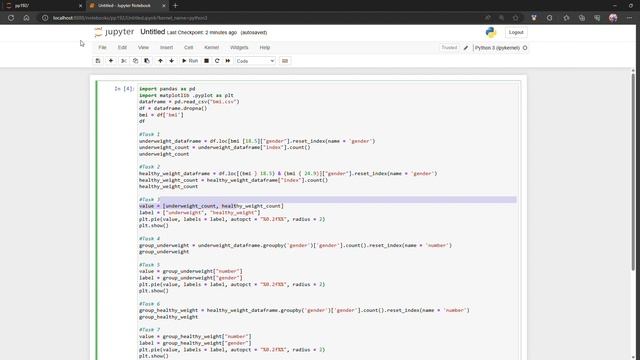This screenshot has width=640, height=360.
Task: Click the notebook vertical scrollbar
Action: [633, 171]
